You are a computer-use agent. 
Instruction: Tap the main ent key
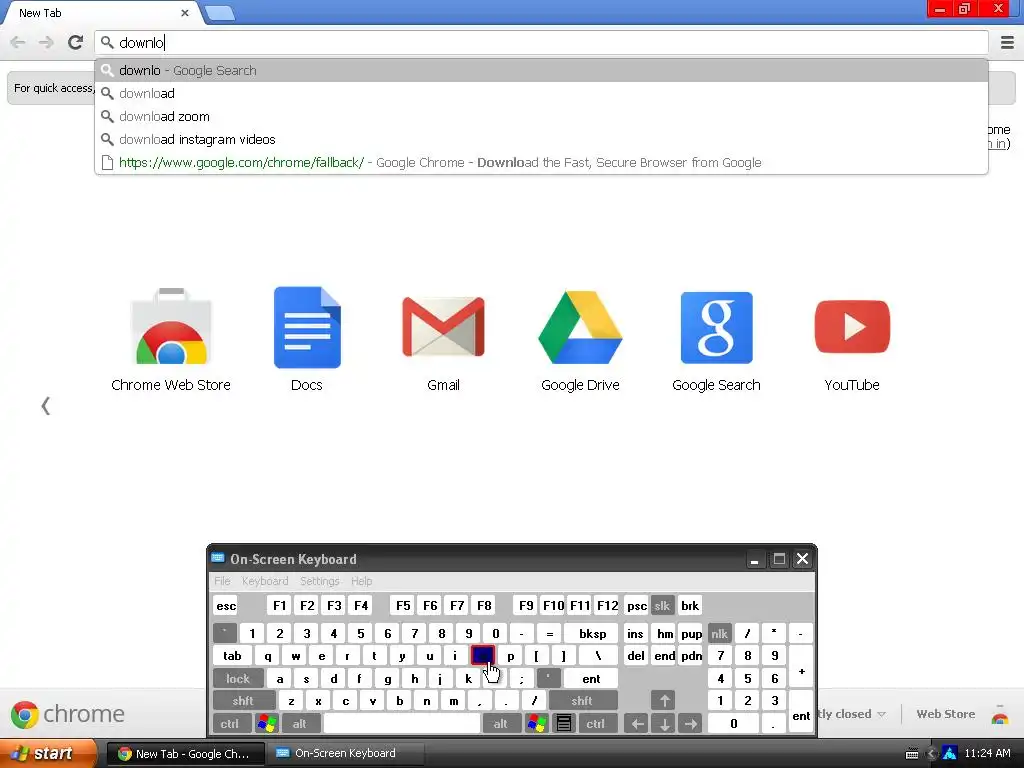pyautogui.click(x=591, y=679)
